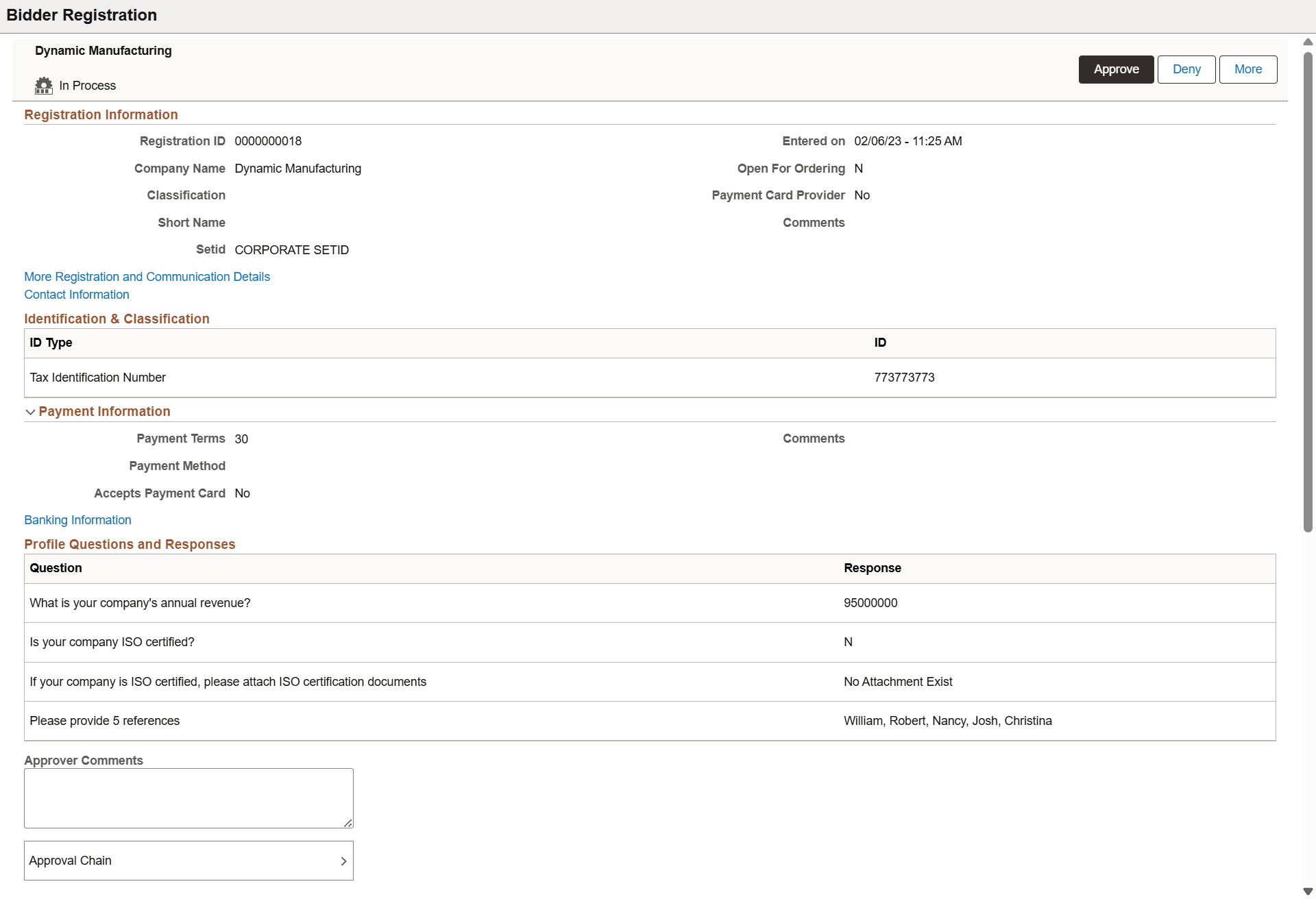The height and width of the screenshot is (899, 1316).
Task: Expand More Registration and Communication Details
Action: [x=147, y=276]
